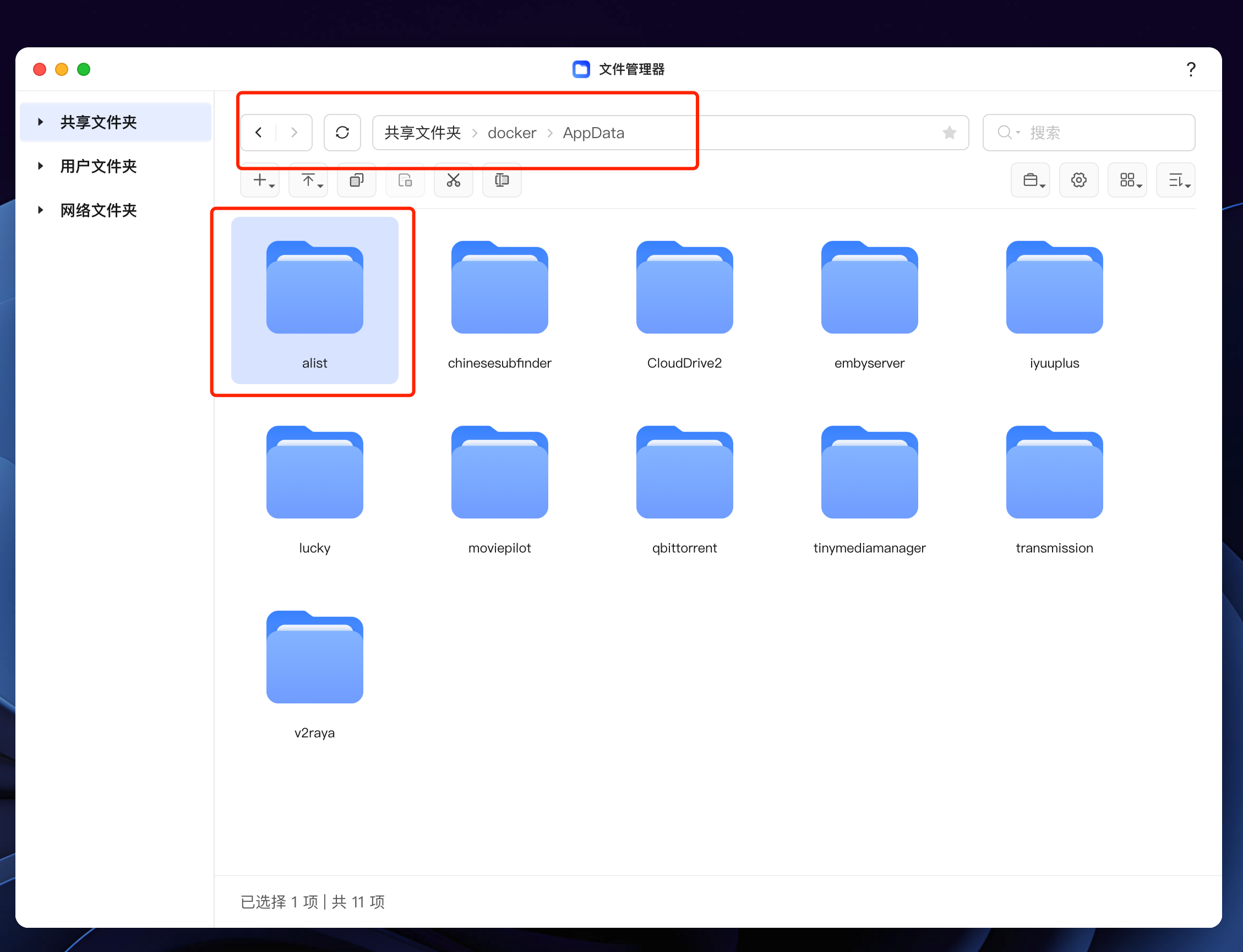Open the create new plus menu

260,180
